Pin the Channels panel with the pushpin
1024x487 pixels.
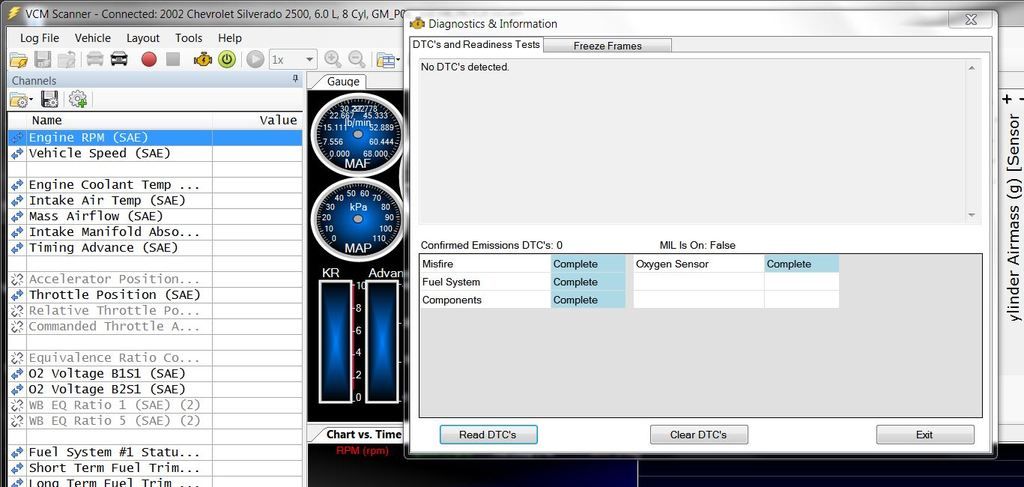click(x=295, y=79)
